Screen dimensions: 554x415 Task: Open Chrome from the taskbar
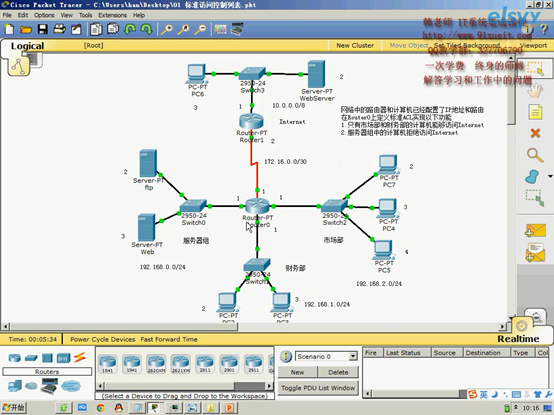[101, 408]
